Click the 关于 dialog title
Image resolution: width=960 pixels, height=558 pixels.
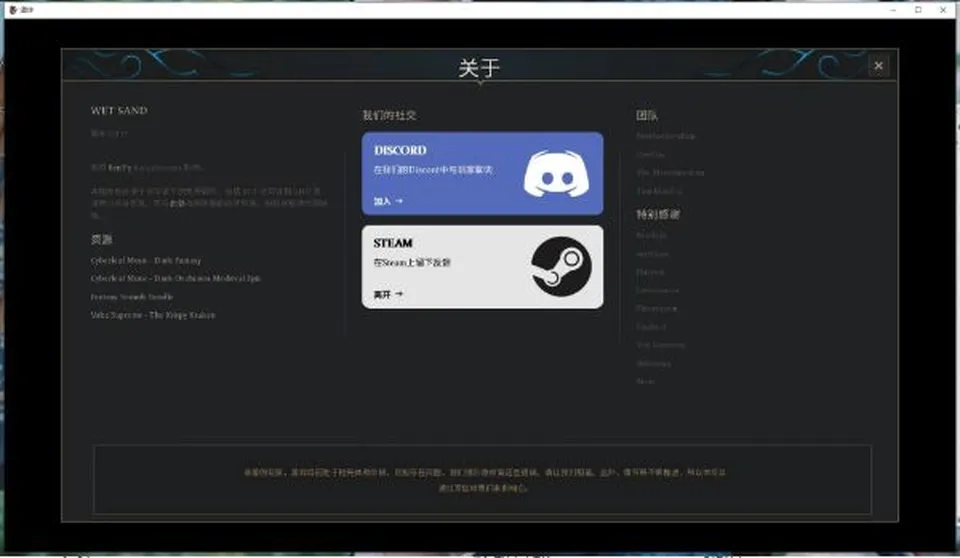coord(479,67)
